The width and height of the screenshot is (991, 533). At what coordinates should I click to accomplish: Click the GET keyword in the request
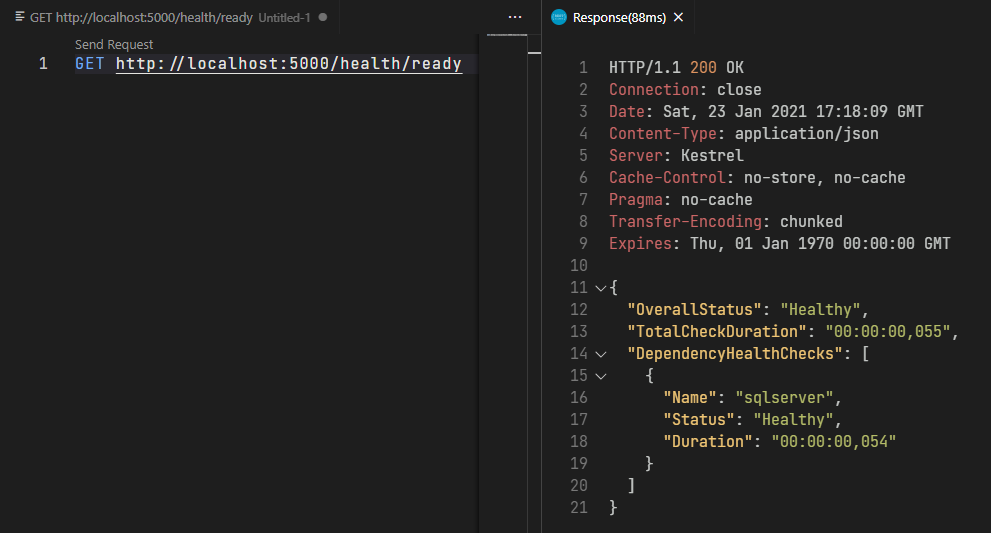click(x=89, y=64)
